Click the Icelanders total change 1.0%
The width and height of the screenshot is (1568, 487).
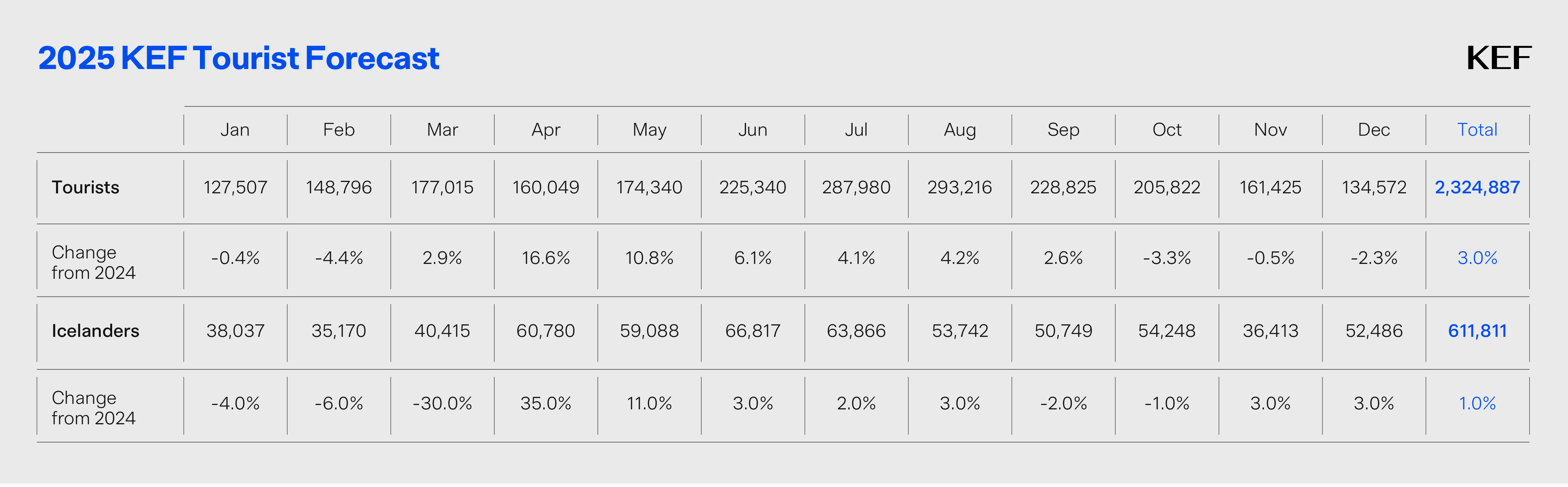click(x=1477, y=403)
